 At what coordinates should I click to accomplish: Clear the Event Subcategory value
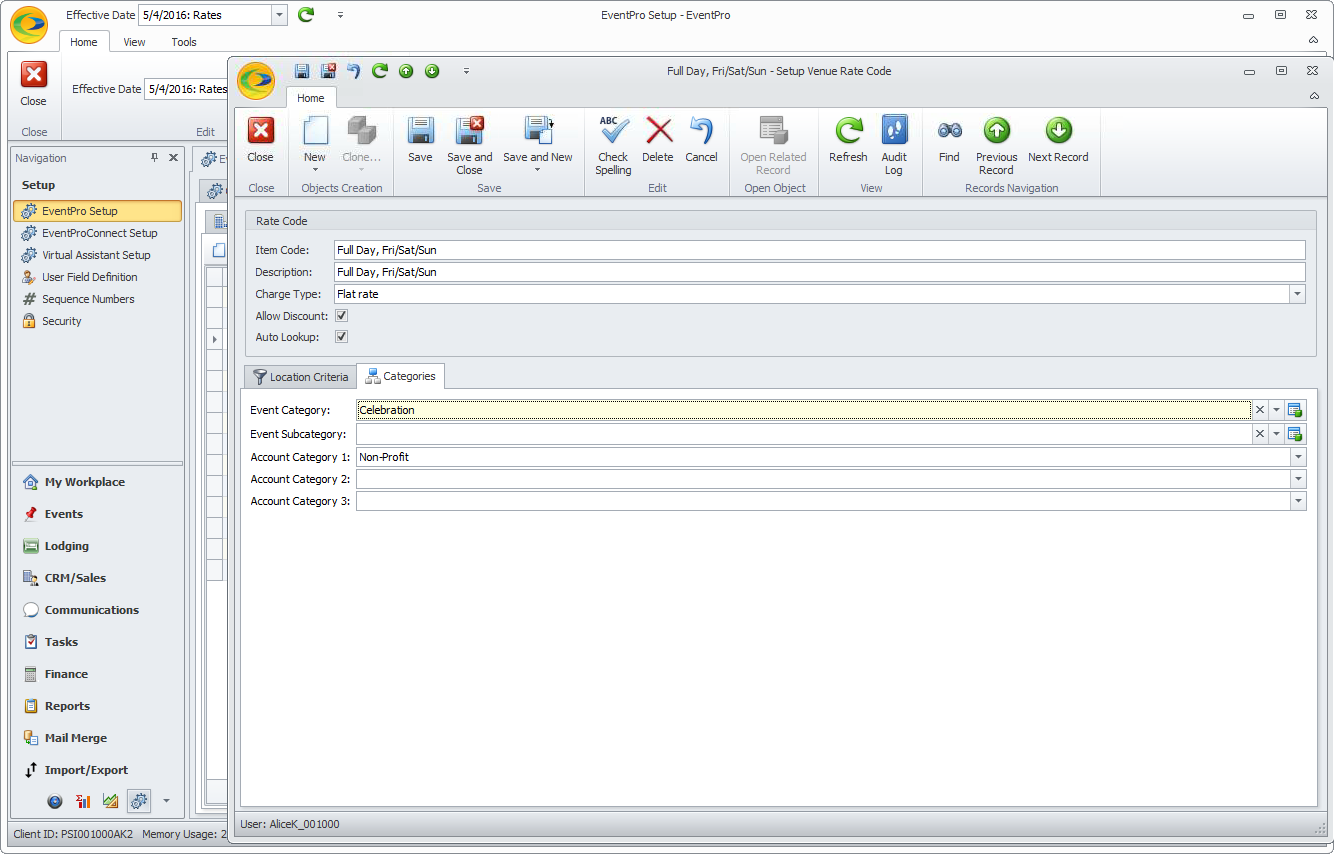pos(1260,434)
